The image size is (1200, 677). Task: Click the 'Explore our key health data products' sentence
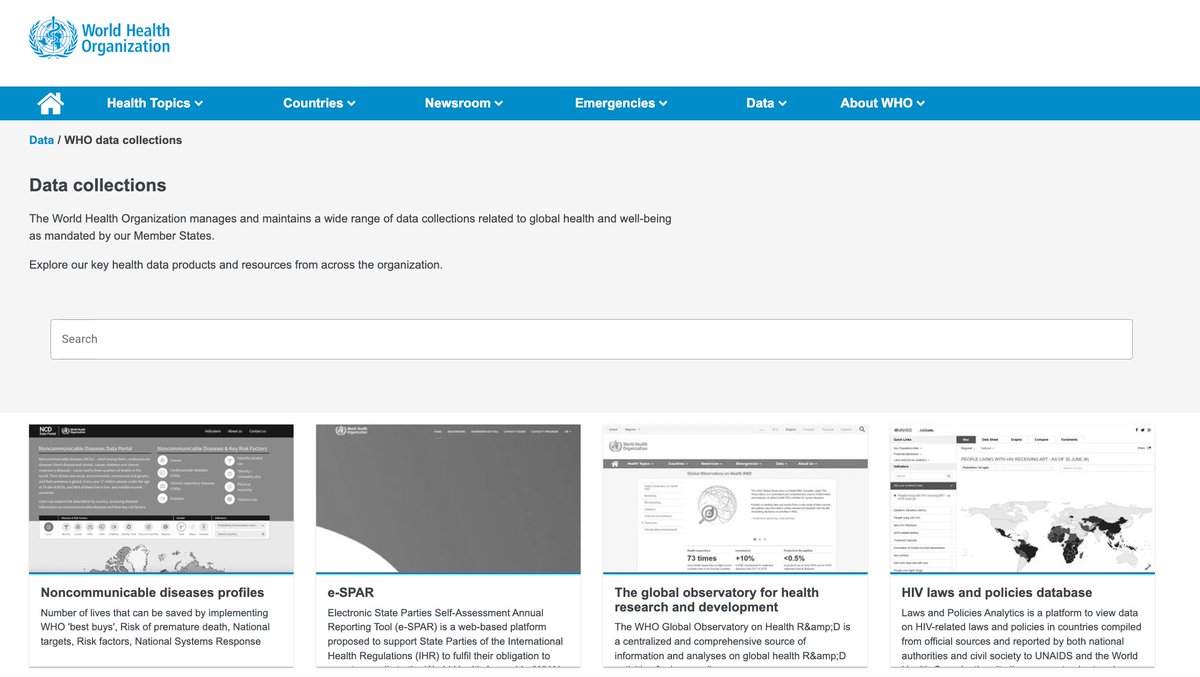(x=236, y=265)
